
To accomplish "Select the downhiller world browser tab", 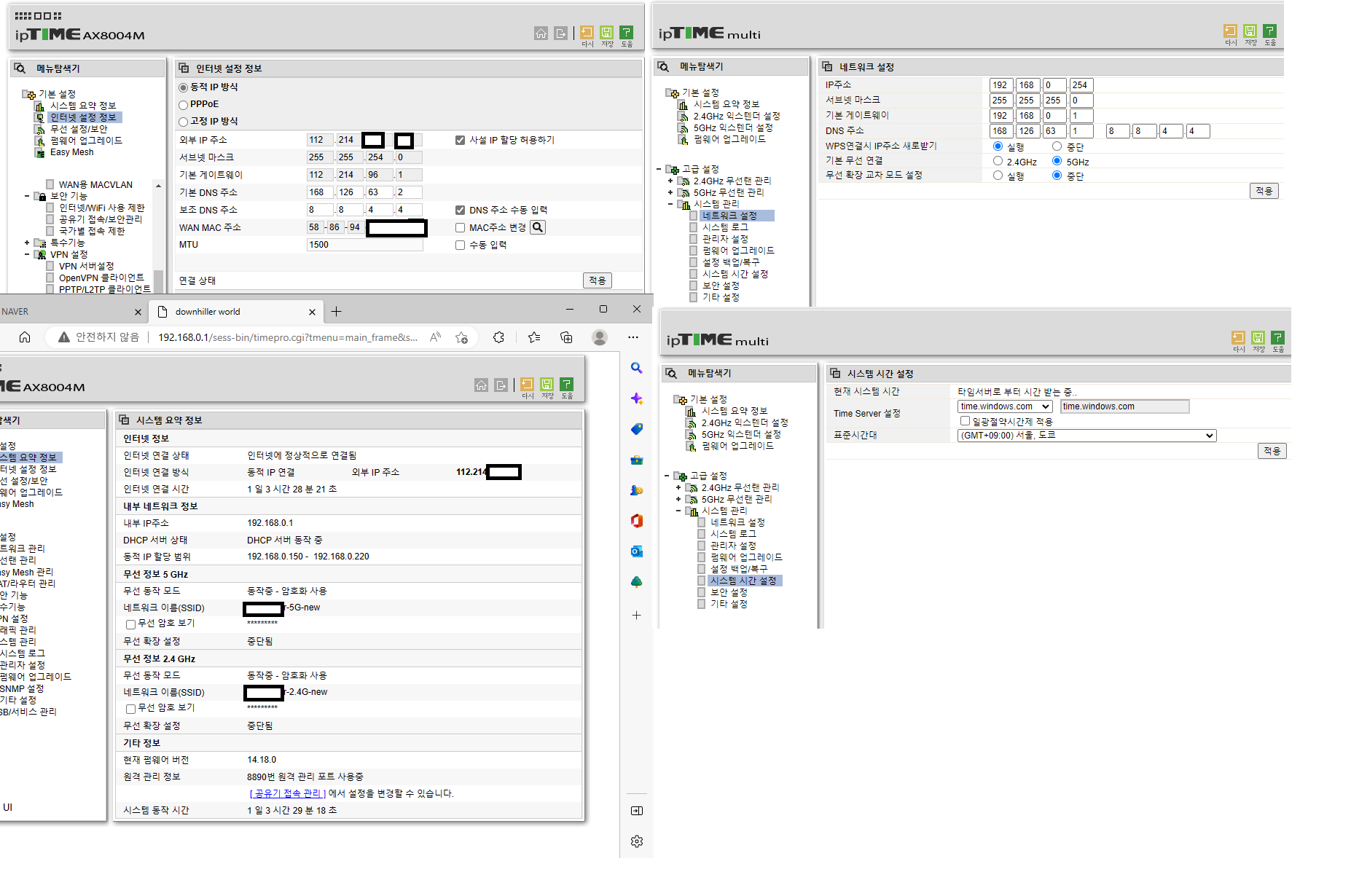I will (x=236, y=312).
